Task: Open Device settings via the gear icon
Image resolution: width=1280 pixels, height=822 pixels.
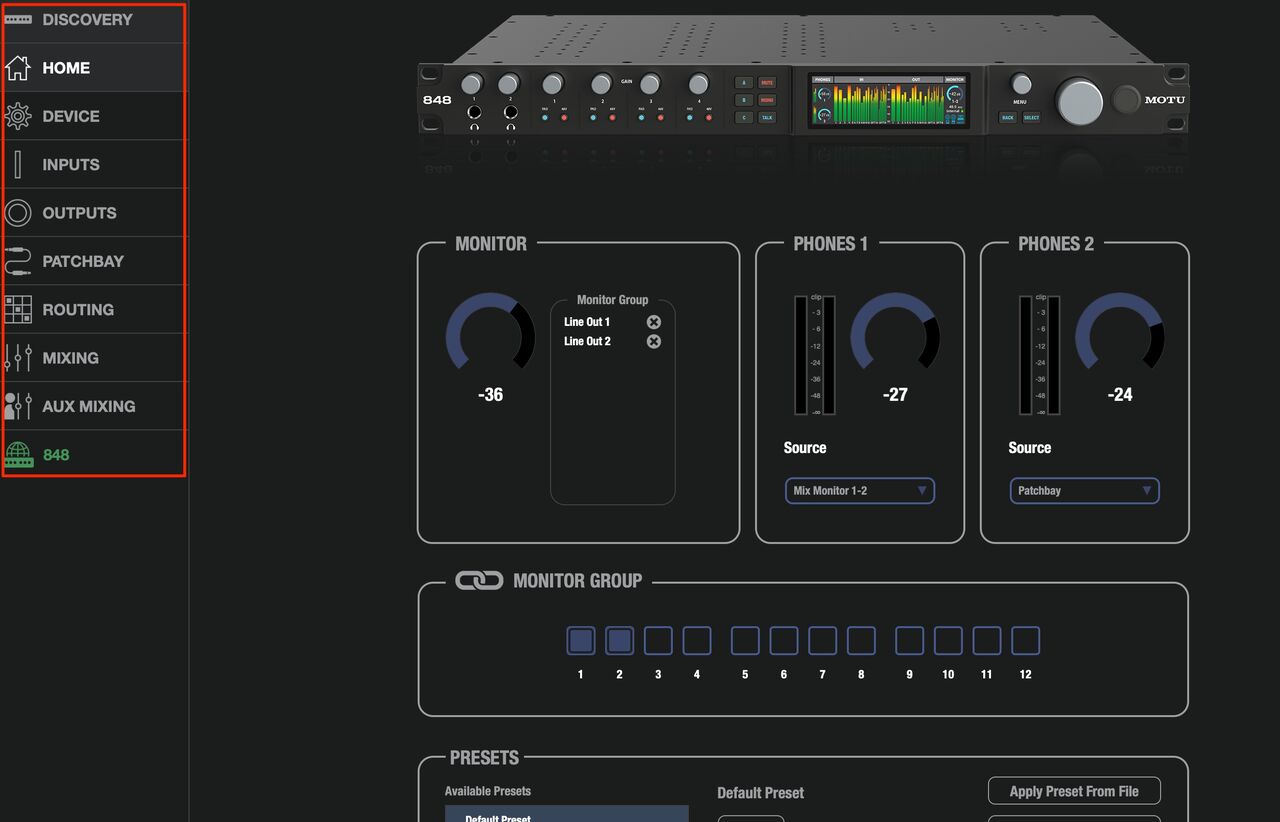Action: (x=18, y=116)
